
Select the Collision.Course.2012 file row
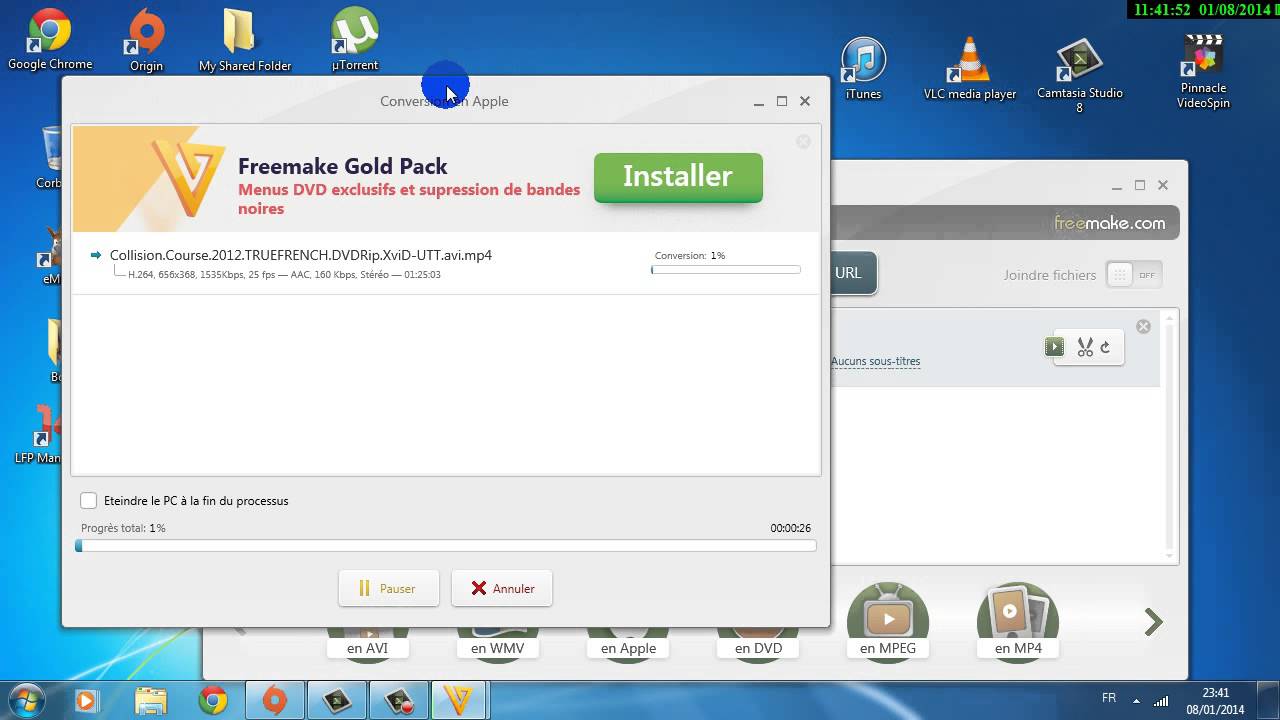click(446, 264)
